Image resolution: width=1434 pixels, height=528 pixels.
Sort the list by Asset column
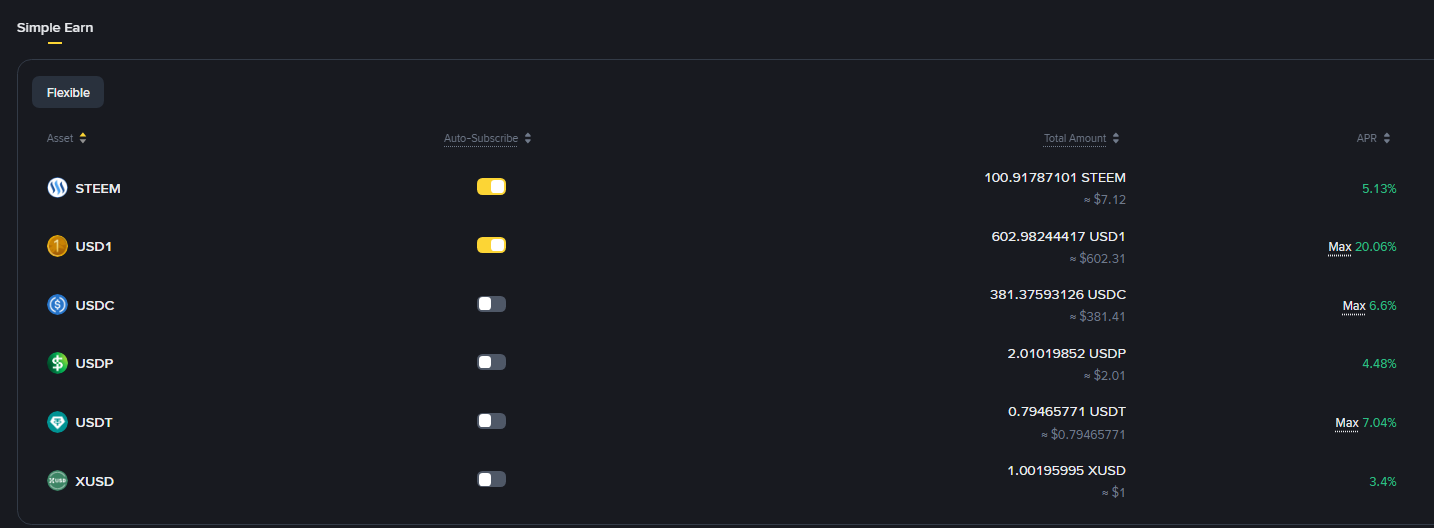(83, 138)
